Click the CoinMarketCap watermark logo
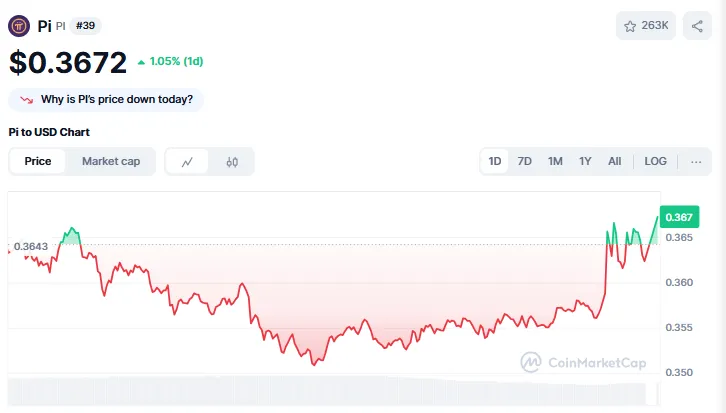This screenshot has width=726, height=413. click(583, 363)
